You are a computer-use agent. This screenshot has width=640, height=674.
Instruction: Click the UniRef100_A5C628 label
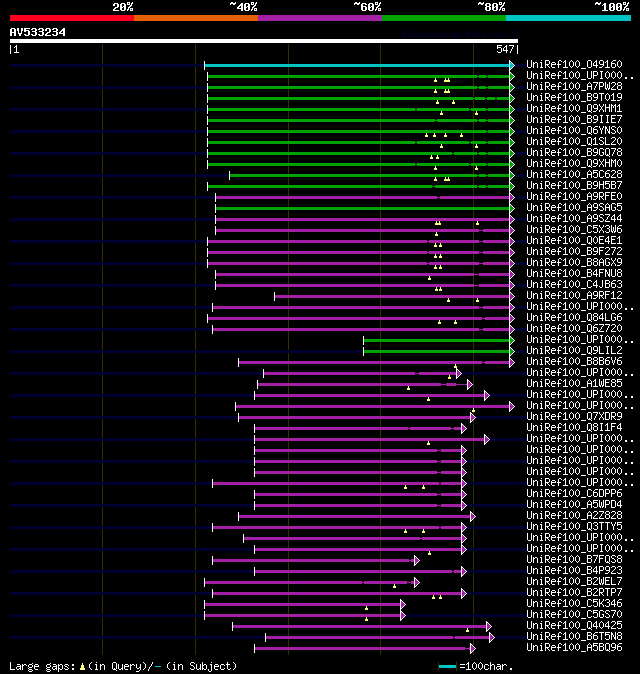tap(574, 175)
